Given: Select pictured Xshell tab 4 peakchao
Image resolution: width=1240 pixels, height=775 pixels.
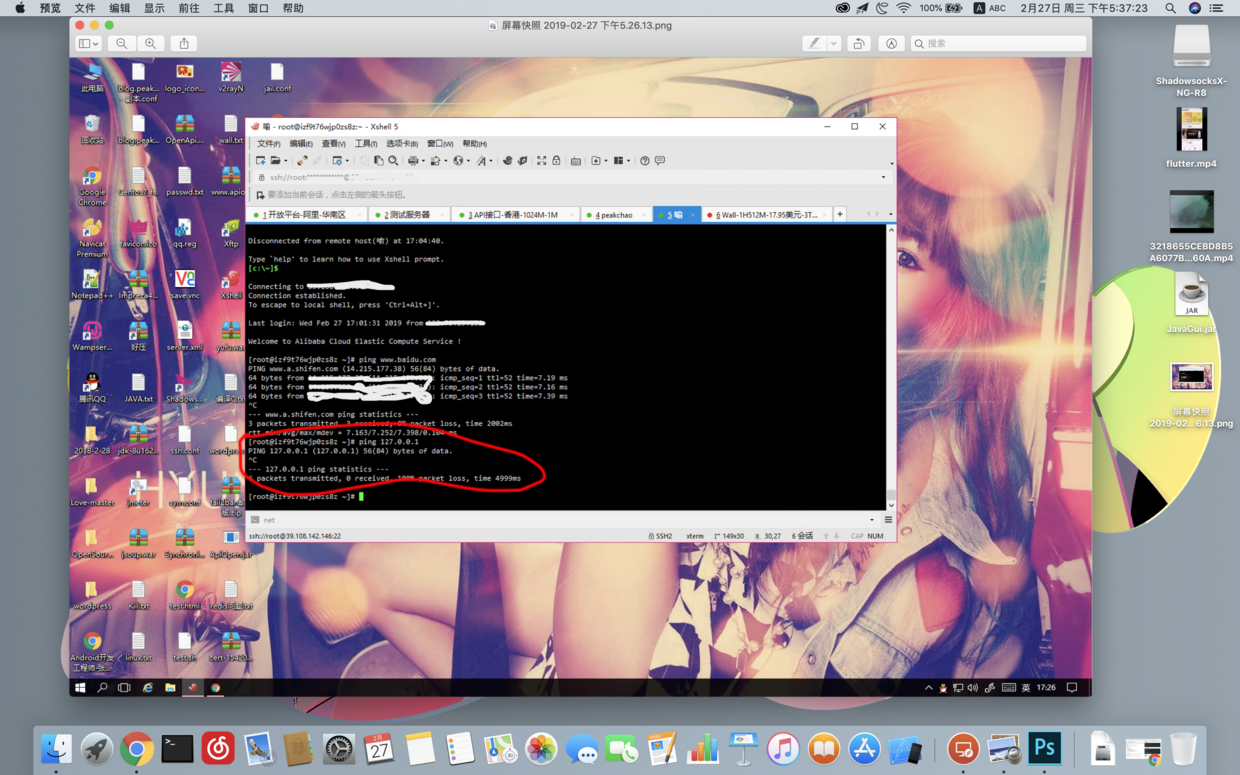Looking at the screenshot, I should (x=616, y=214).
